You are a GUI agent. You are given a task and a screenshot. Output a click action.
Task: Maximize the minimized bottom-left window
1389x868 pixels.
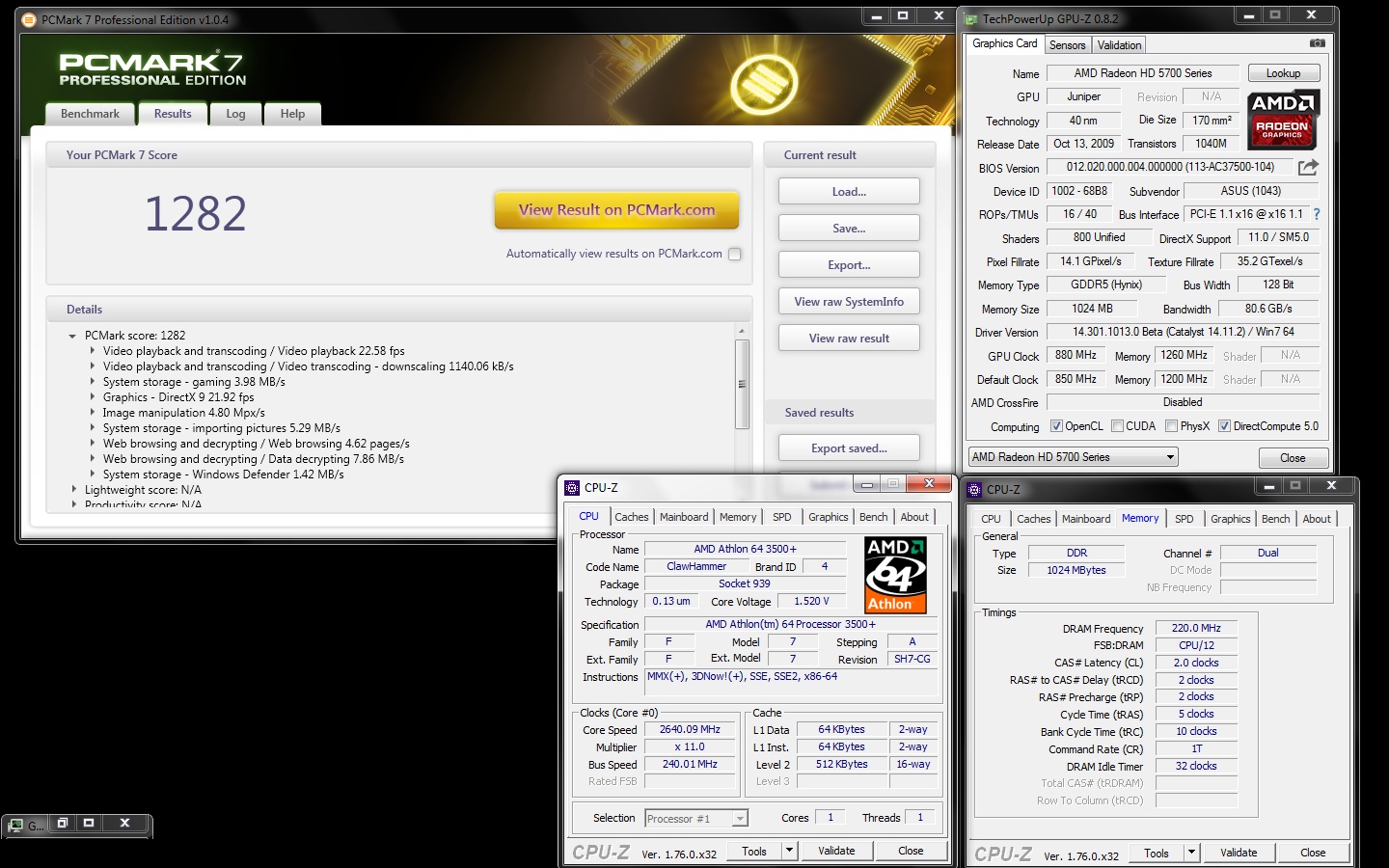coord(88,824)
